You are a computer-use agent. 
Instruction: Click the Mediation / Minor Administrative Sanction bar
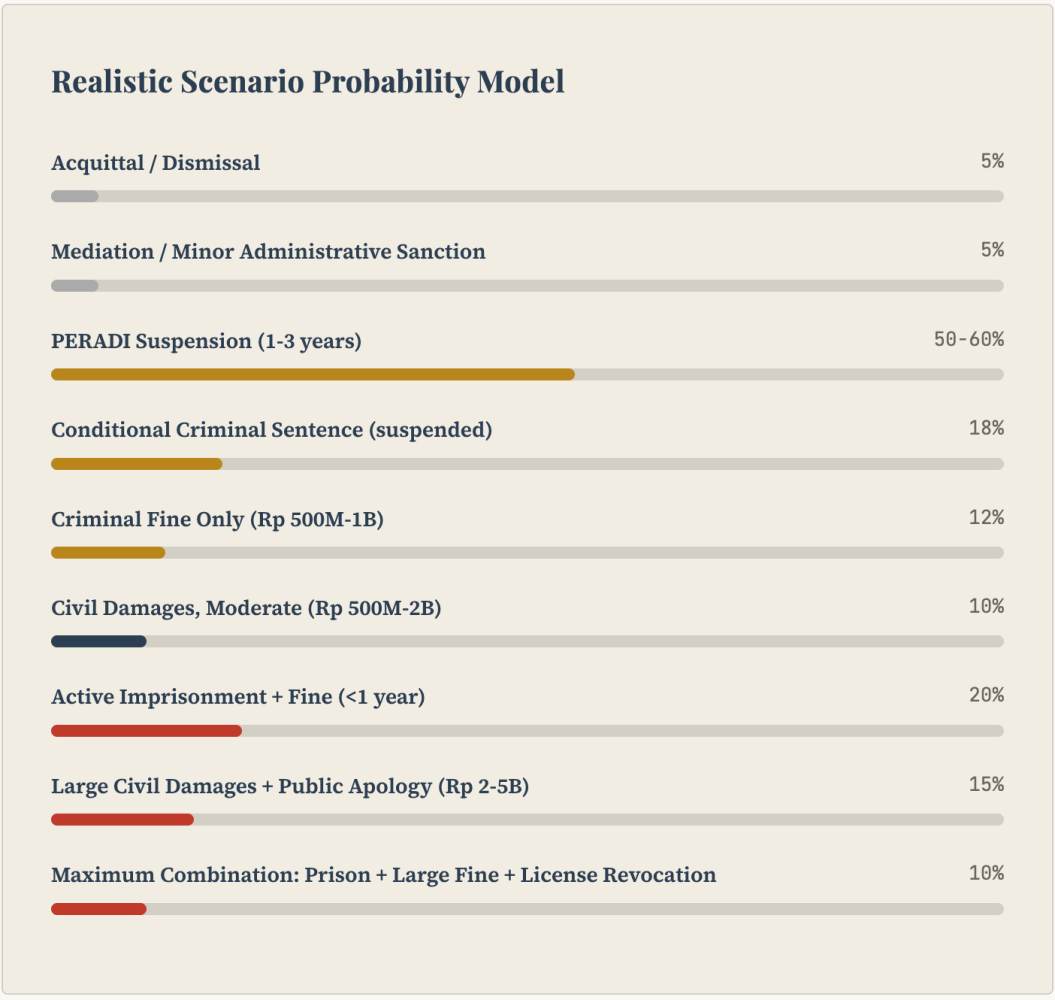[x=528, y=286]
